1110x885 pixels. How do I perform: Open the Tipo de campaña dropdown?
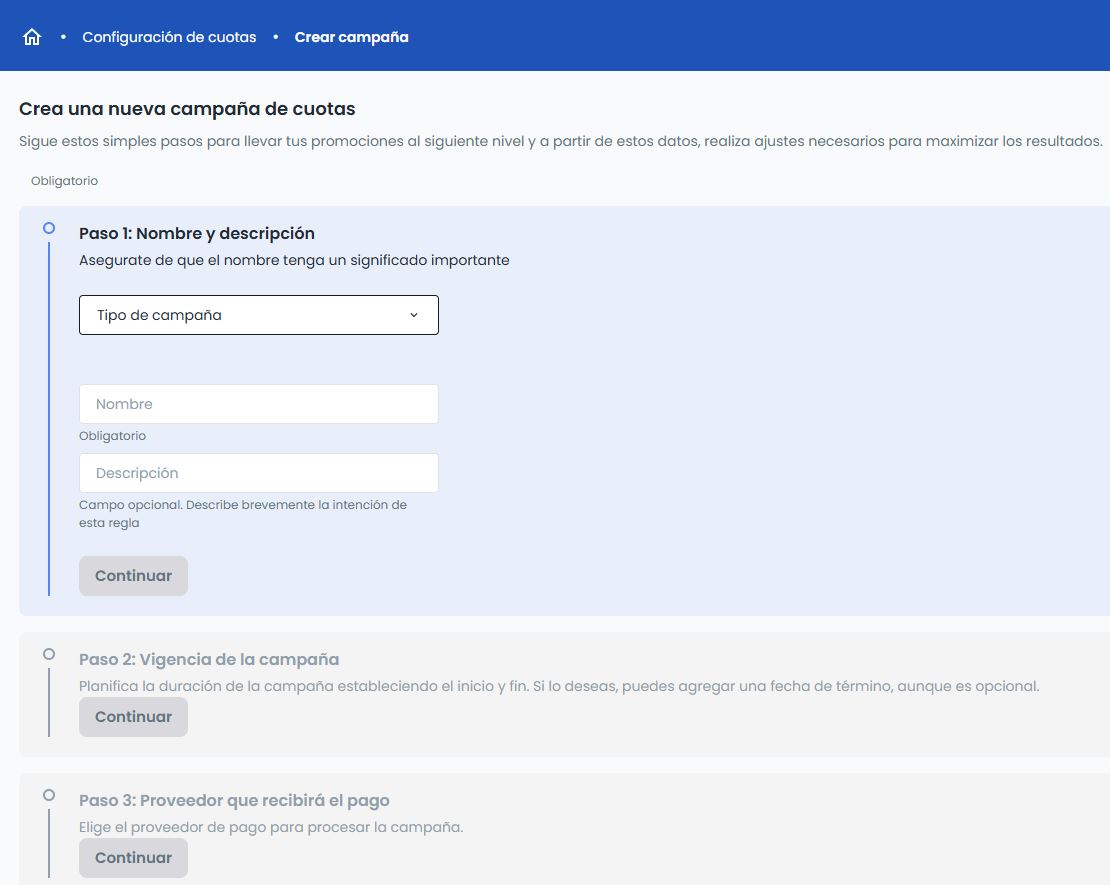[x=258, y=315]
